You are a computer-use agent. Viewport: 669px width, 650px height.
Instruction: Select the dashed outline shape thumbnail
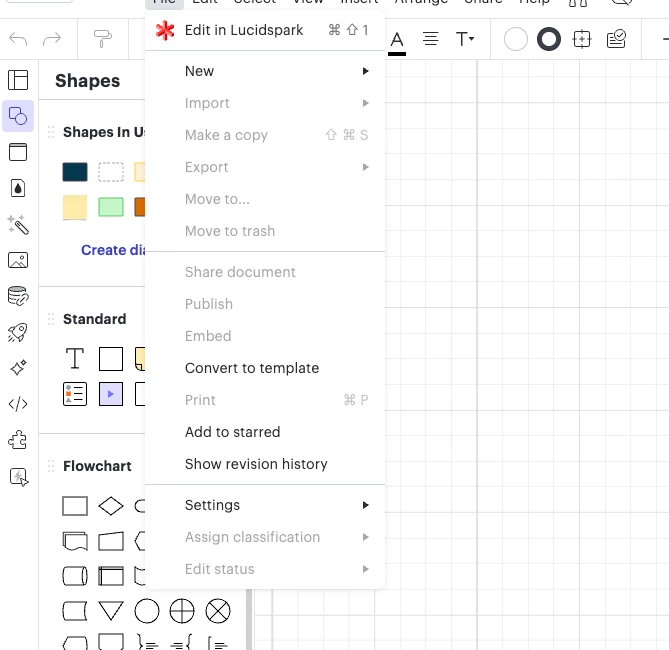tap(111, 172)
